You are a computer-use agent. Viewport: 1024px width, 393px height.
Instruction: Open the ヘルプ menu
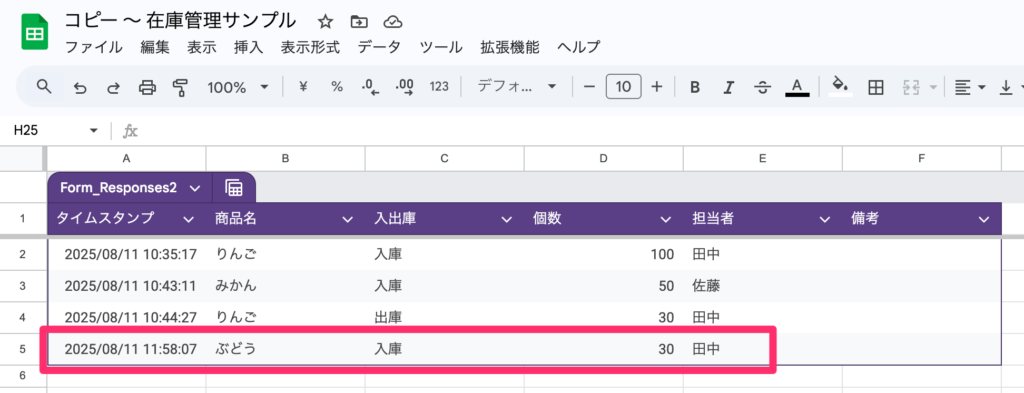coord(579,47)
